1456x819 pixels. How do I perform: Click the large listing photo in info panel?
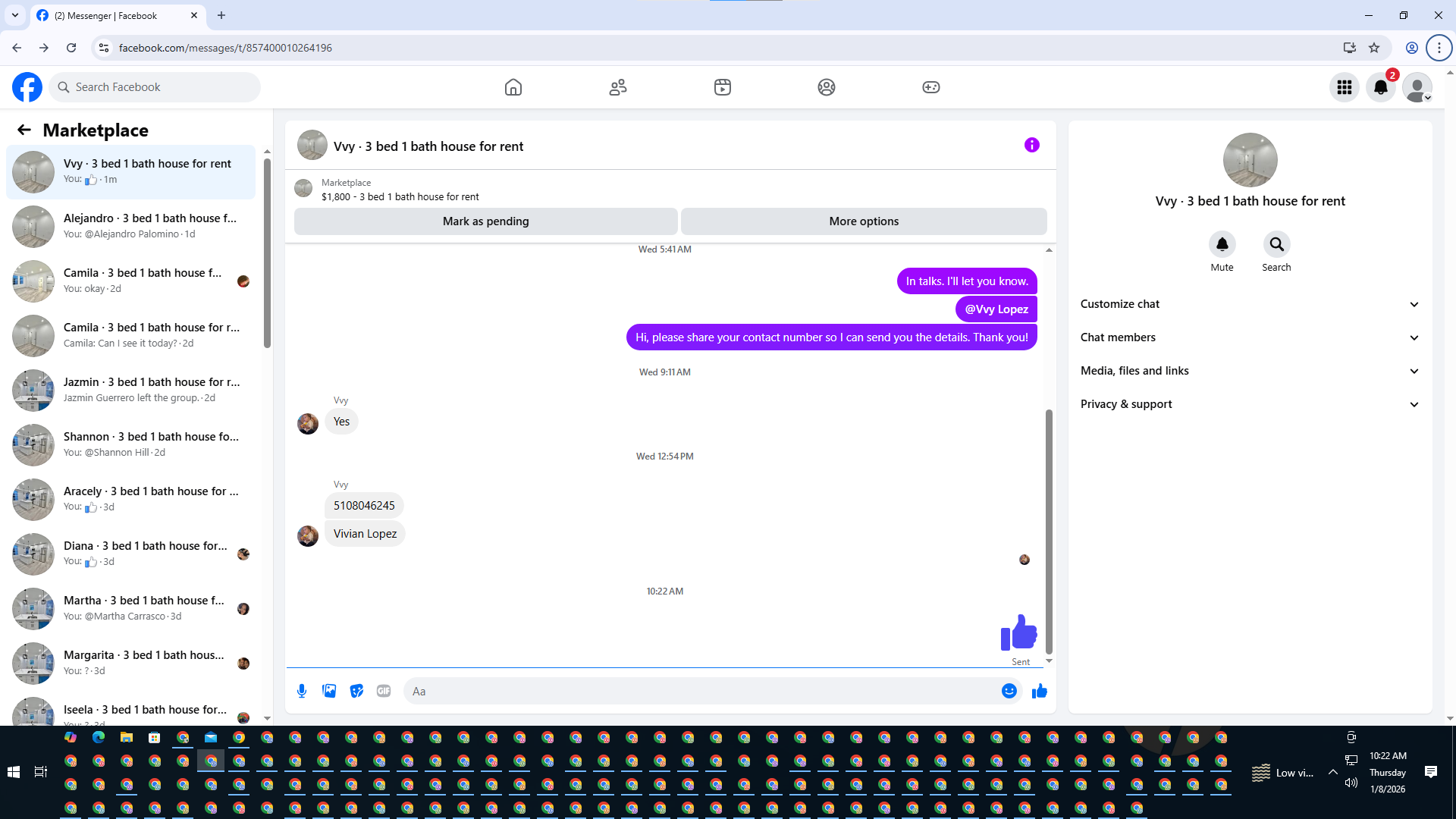[x=1250, y=160]
